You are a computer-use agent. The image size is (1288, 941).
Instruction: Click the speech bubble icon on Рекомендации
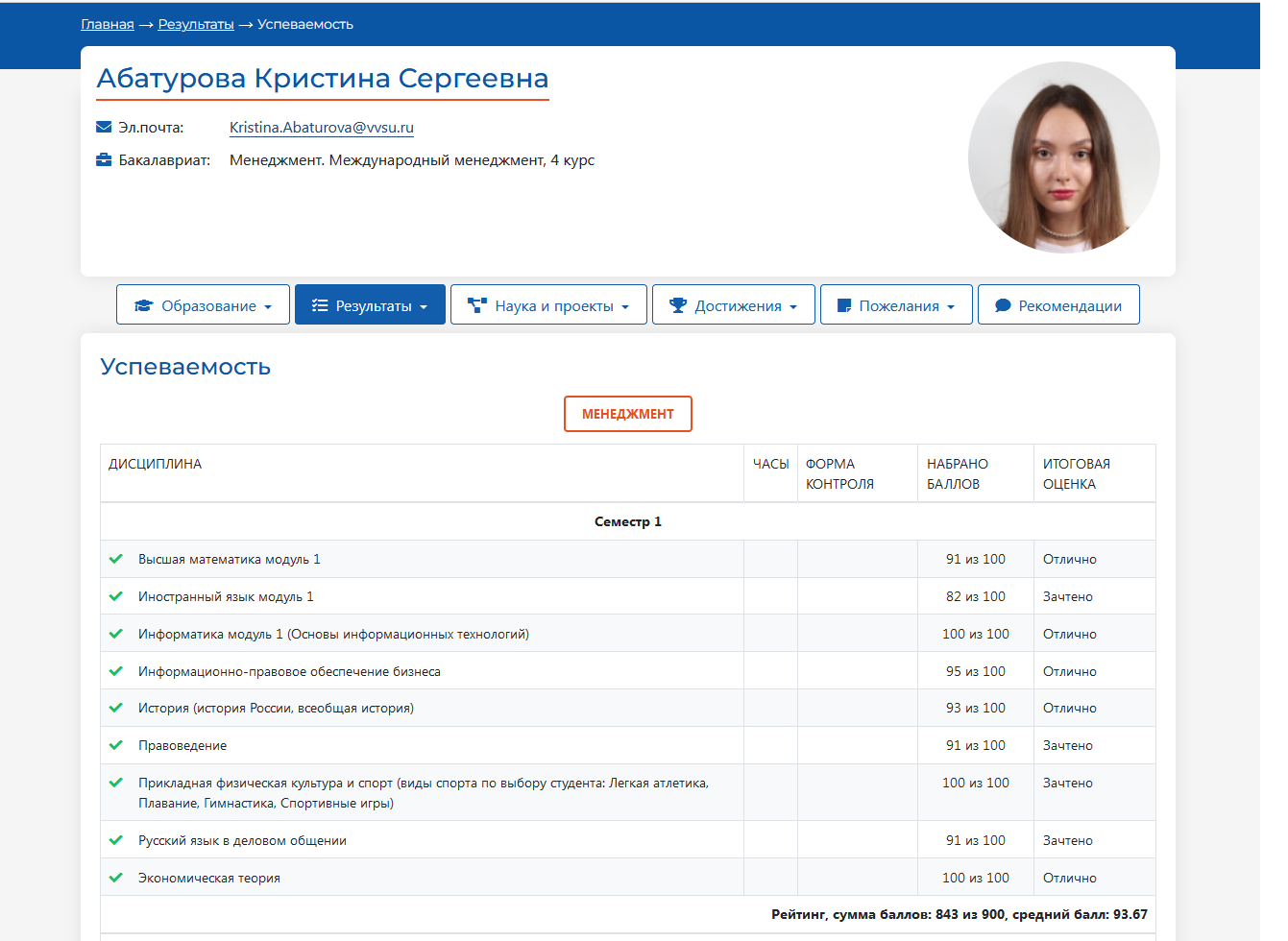pyautogui.click(x=1003, y=305)
